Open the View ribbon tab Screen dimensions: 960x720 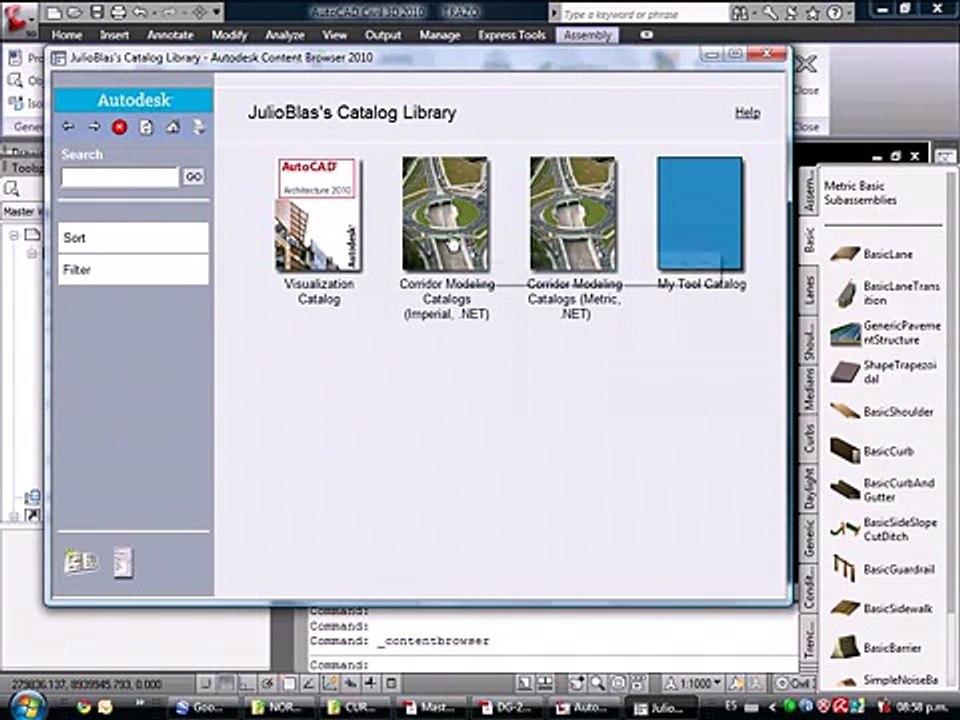point(334,35)
